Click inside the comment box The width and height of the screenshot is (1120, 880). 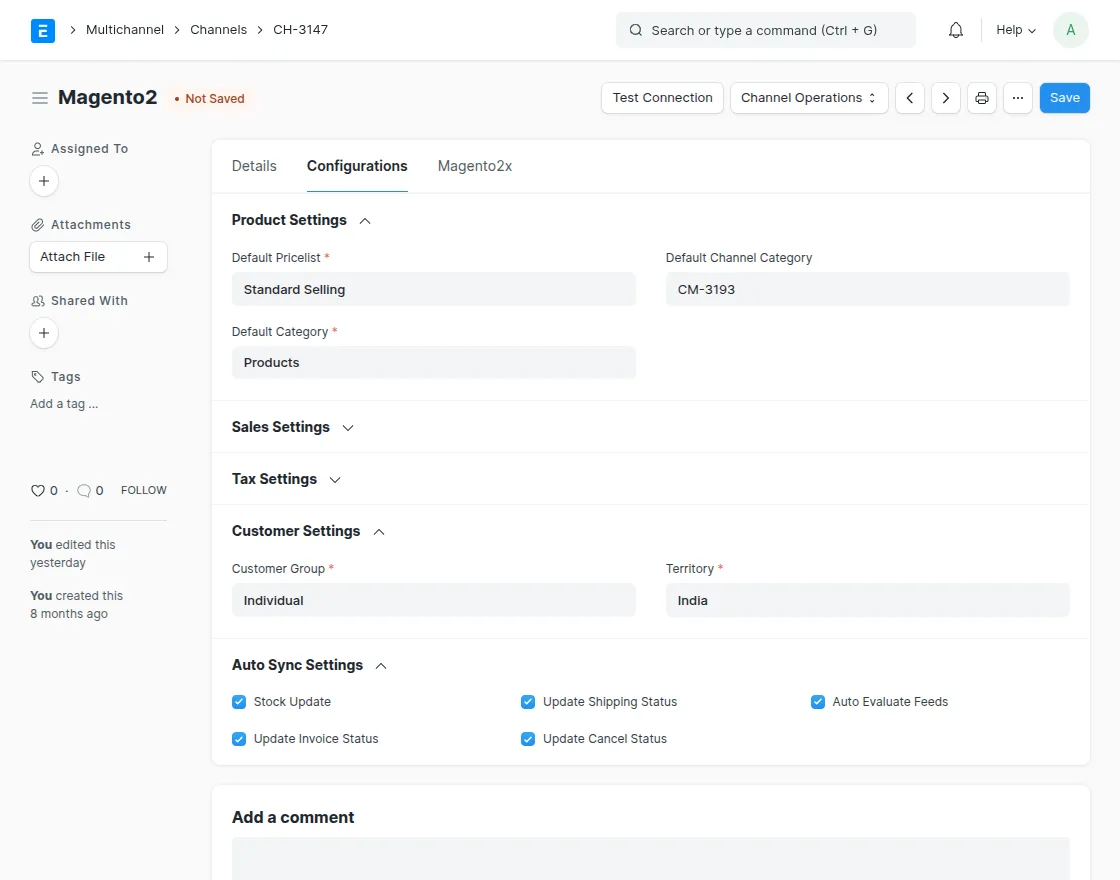[x=650, y=860]
